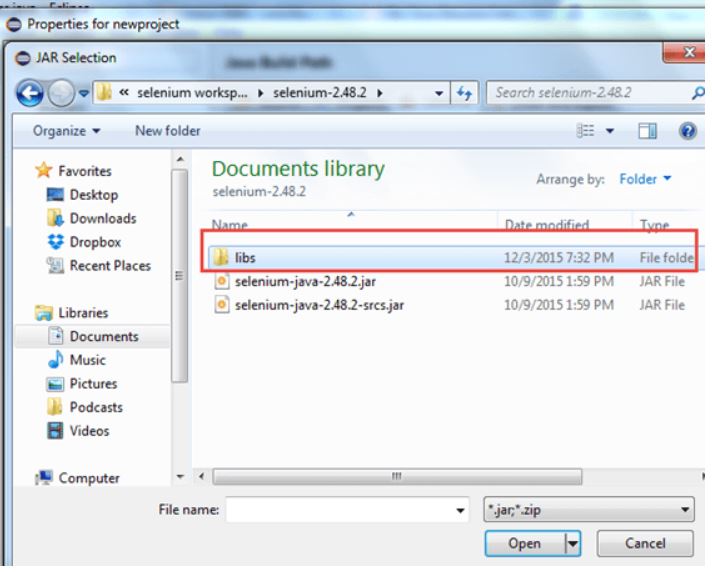Screen dimensions: 712x572
Task: Select Pictures library in navigation pane
Action: coord(94,384)
